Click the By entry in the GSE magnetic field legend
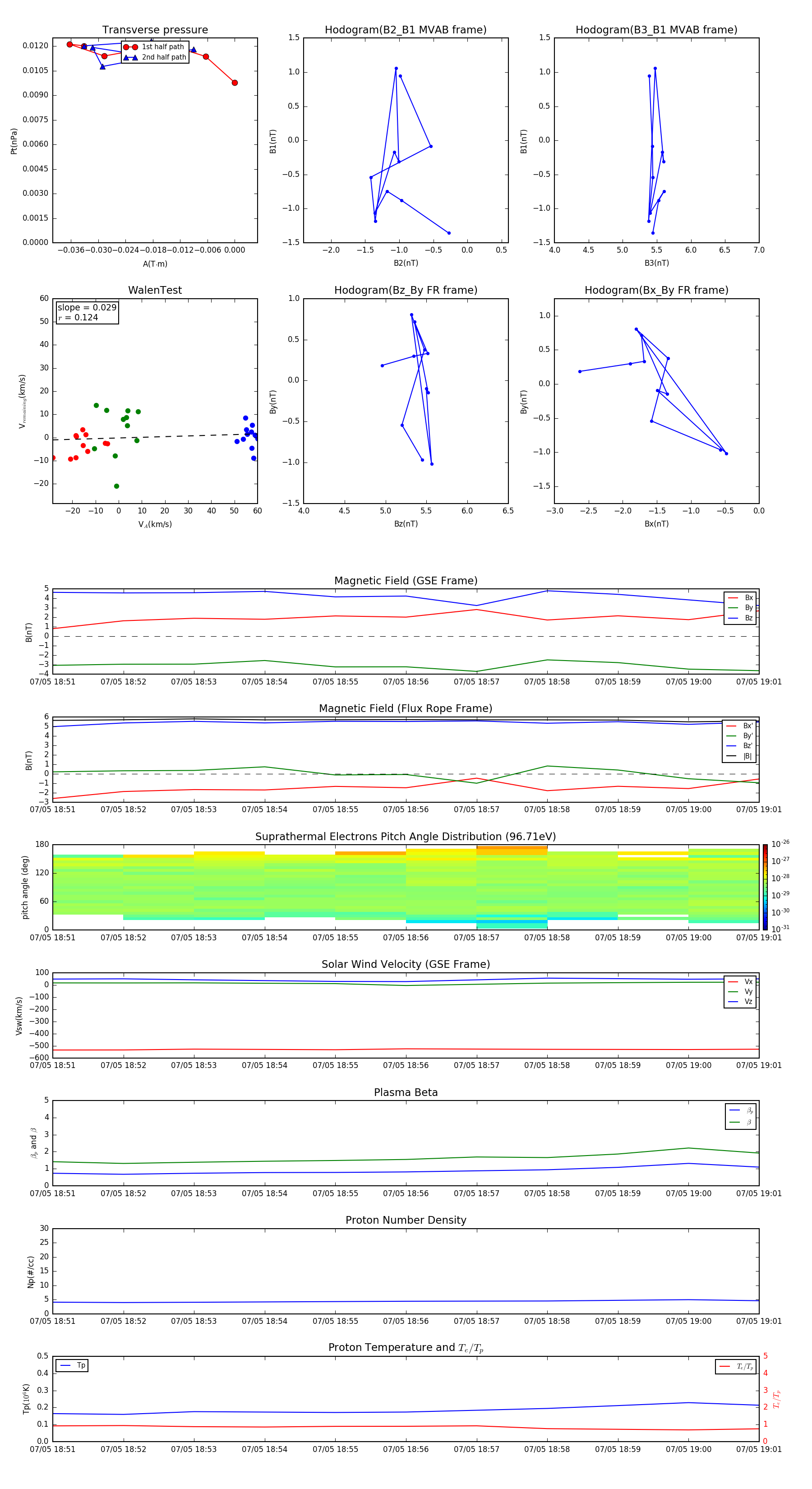The image size is (812, 1489). [x=740, y=608]
